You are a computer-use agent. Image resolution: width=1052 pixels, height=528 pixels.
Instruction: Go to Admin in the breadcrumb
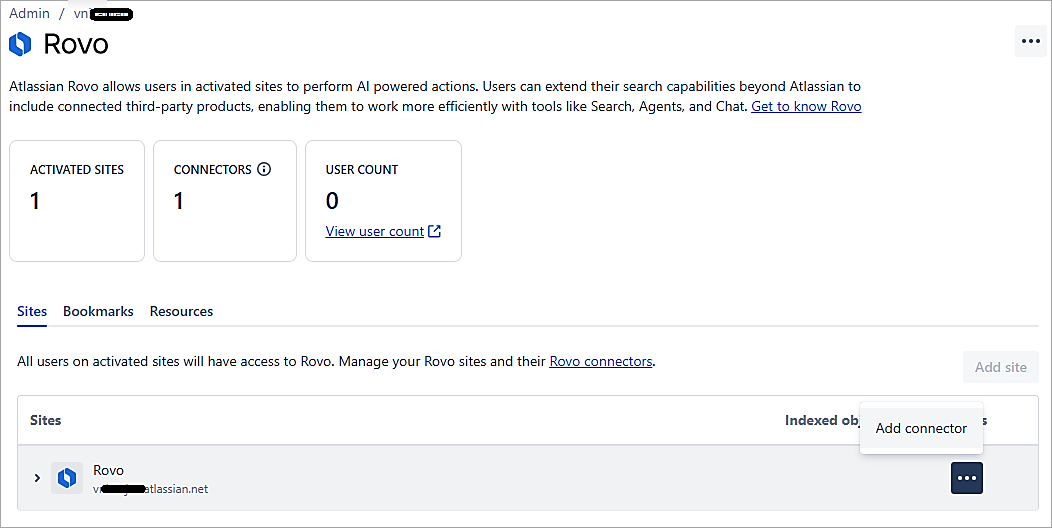point(29,13)
